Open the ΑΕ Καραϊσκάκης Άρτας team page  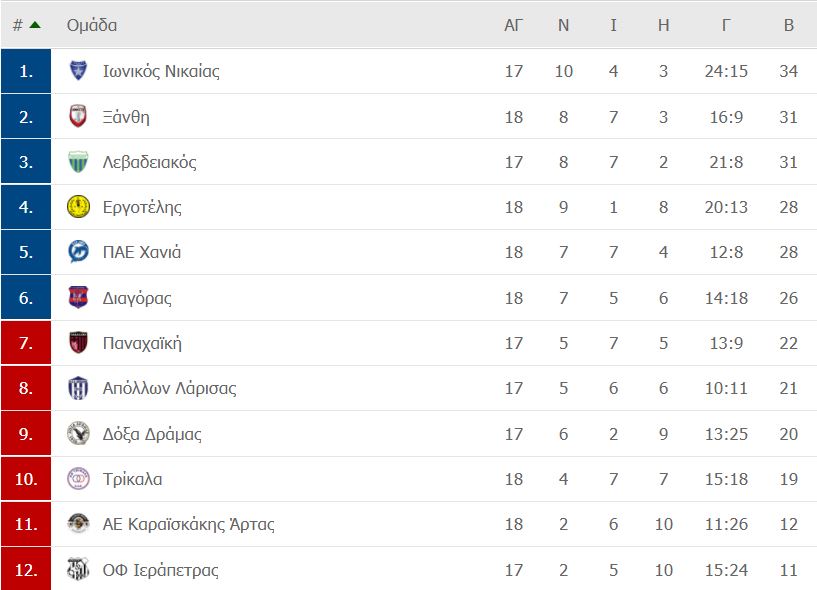[189, 524]
